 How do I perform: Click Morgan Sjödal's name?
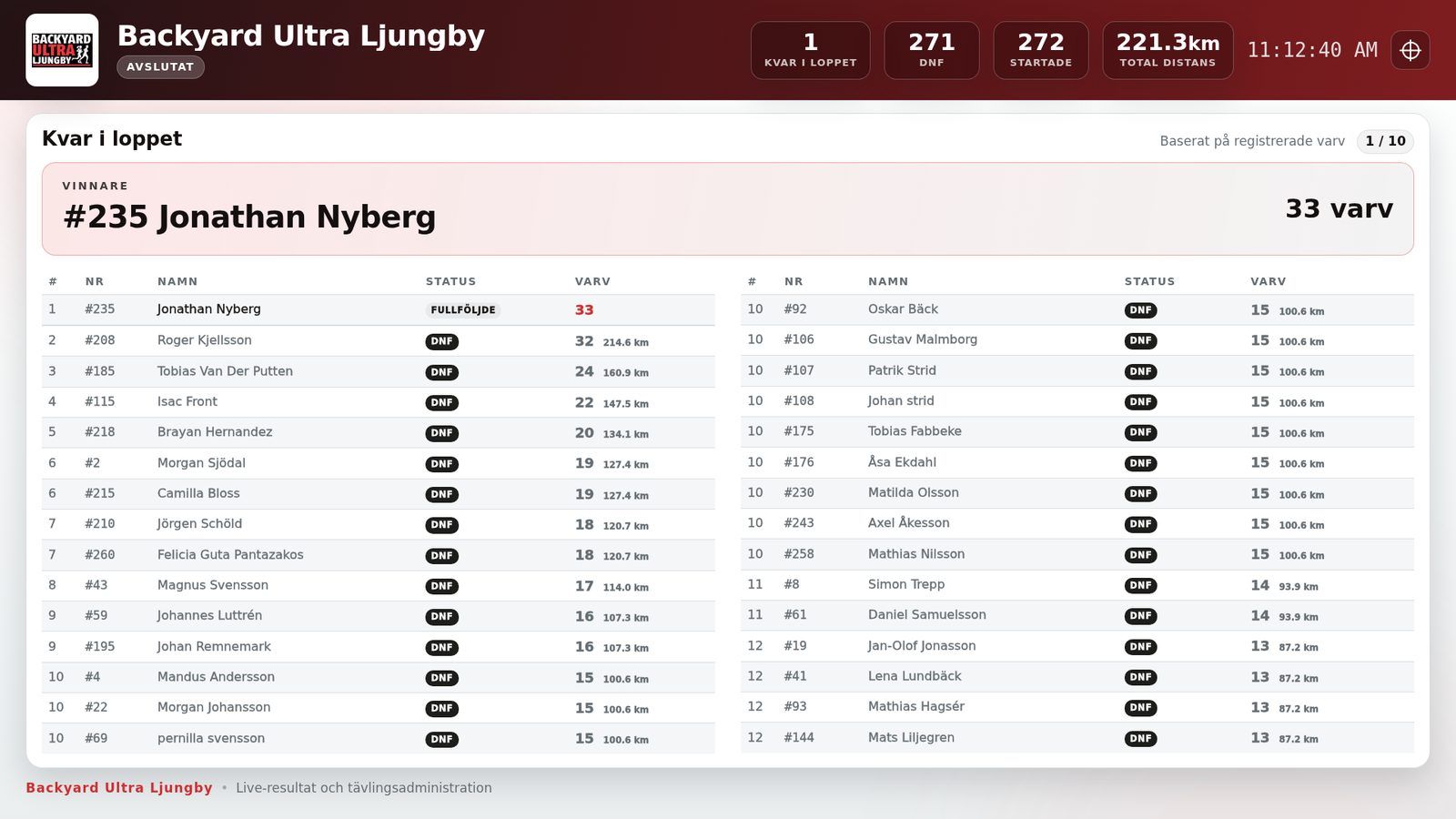[x=201, y=463]
